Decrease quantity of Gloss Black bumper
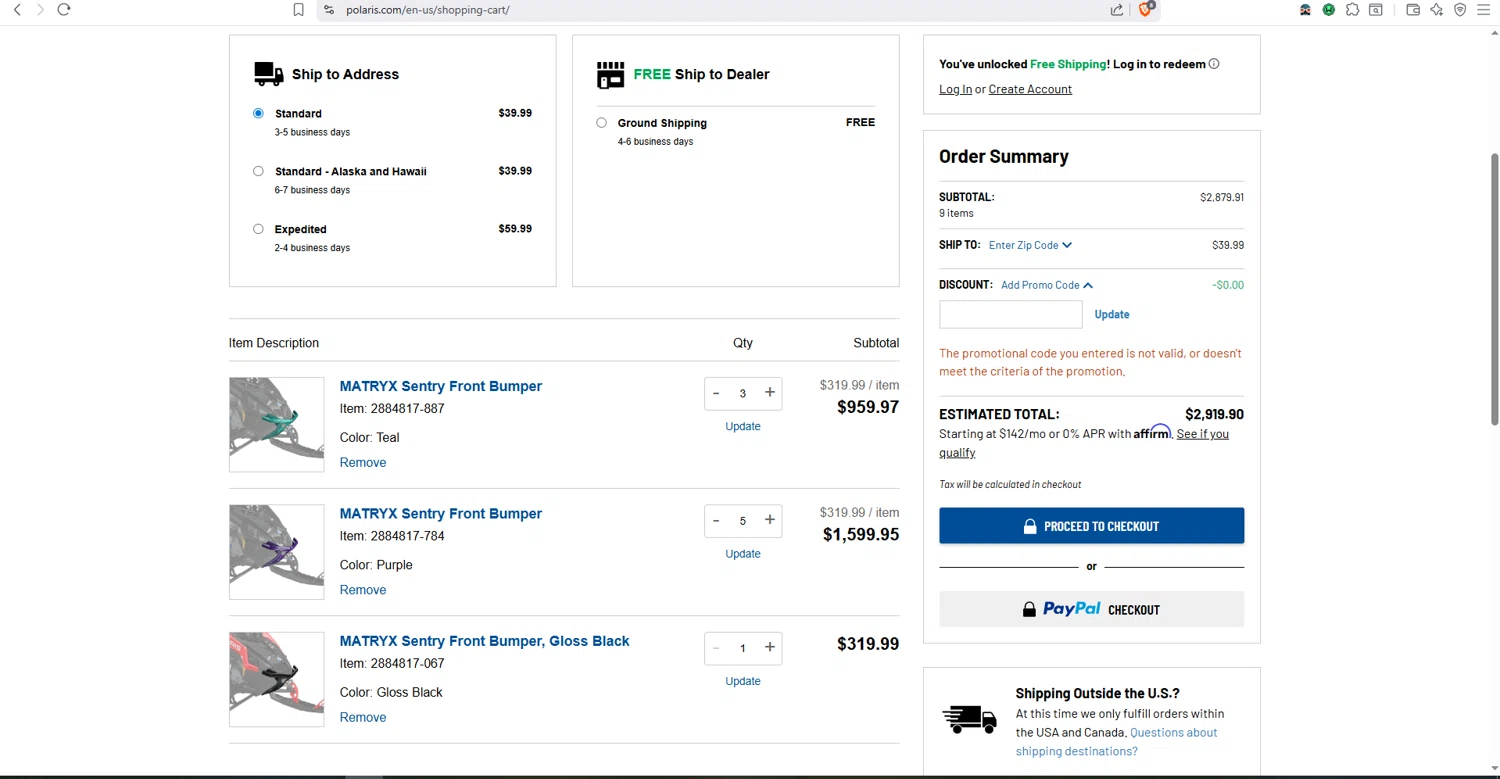The height and width of the screenshot is (779, 1500). (716, 648)
